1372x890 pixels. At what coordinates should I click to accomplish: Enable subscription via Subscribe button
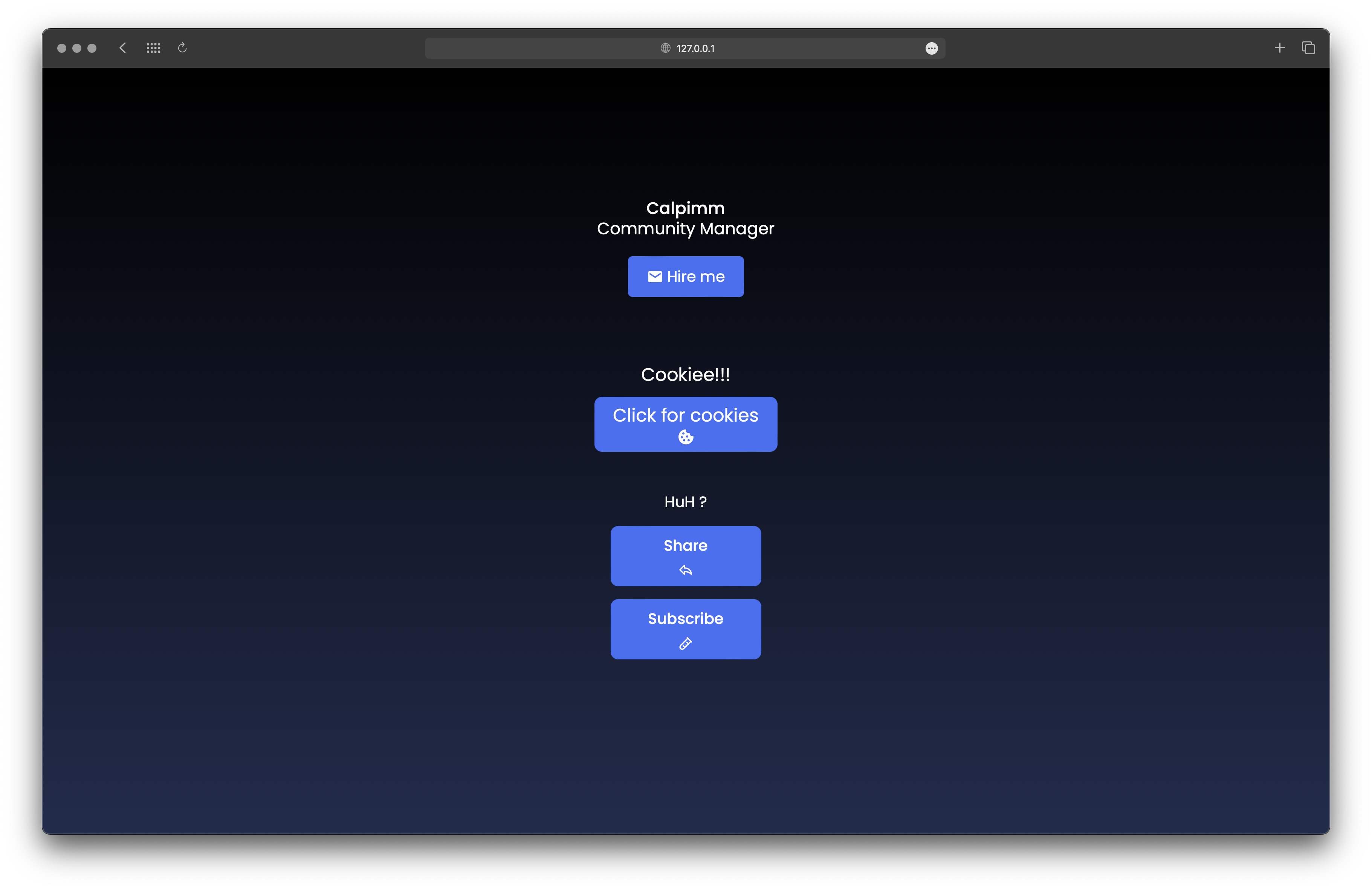(x=686, y=629)
